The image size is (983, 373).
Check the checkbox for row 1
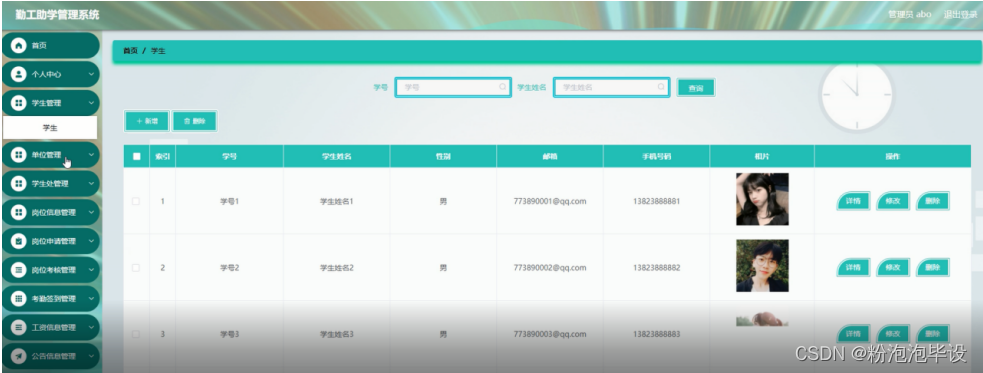coord(136,201)
